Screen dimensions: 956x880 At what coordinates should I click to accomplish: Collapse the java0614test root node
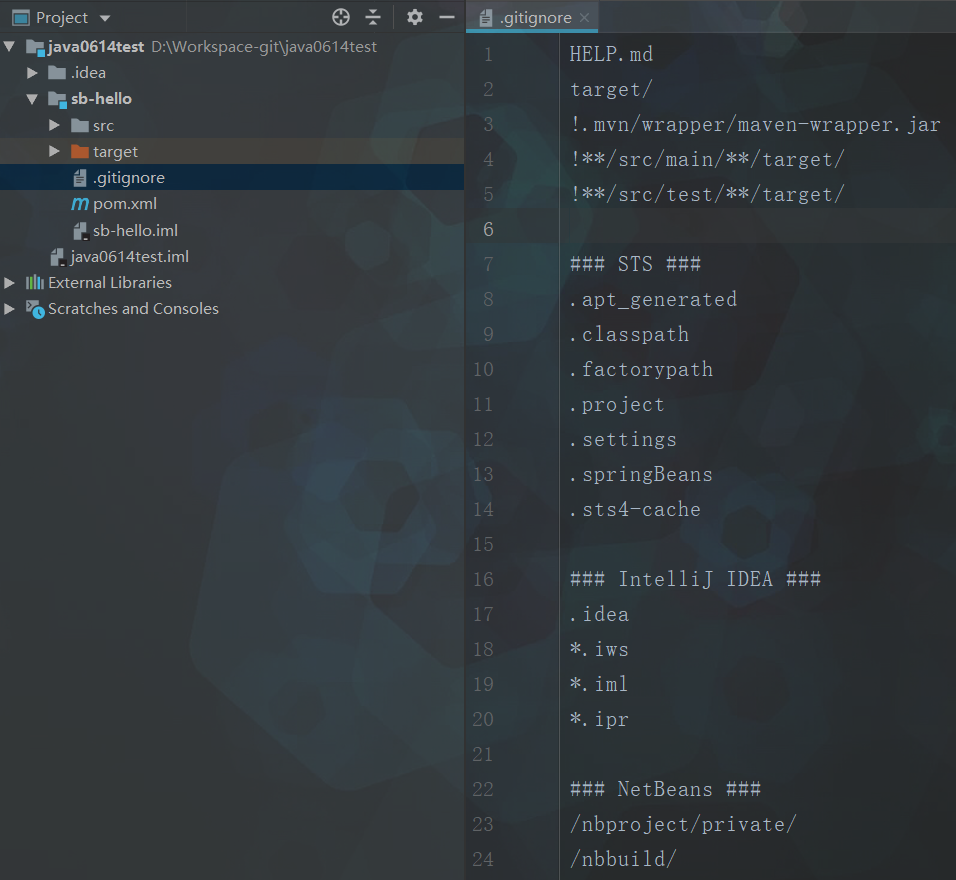point(10,47)
